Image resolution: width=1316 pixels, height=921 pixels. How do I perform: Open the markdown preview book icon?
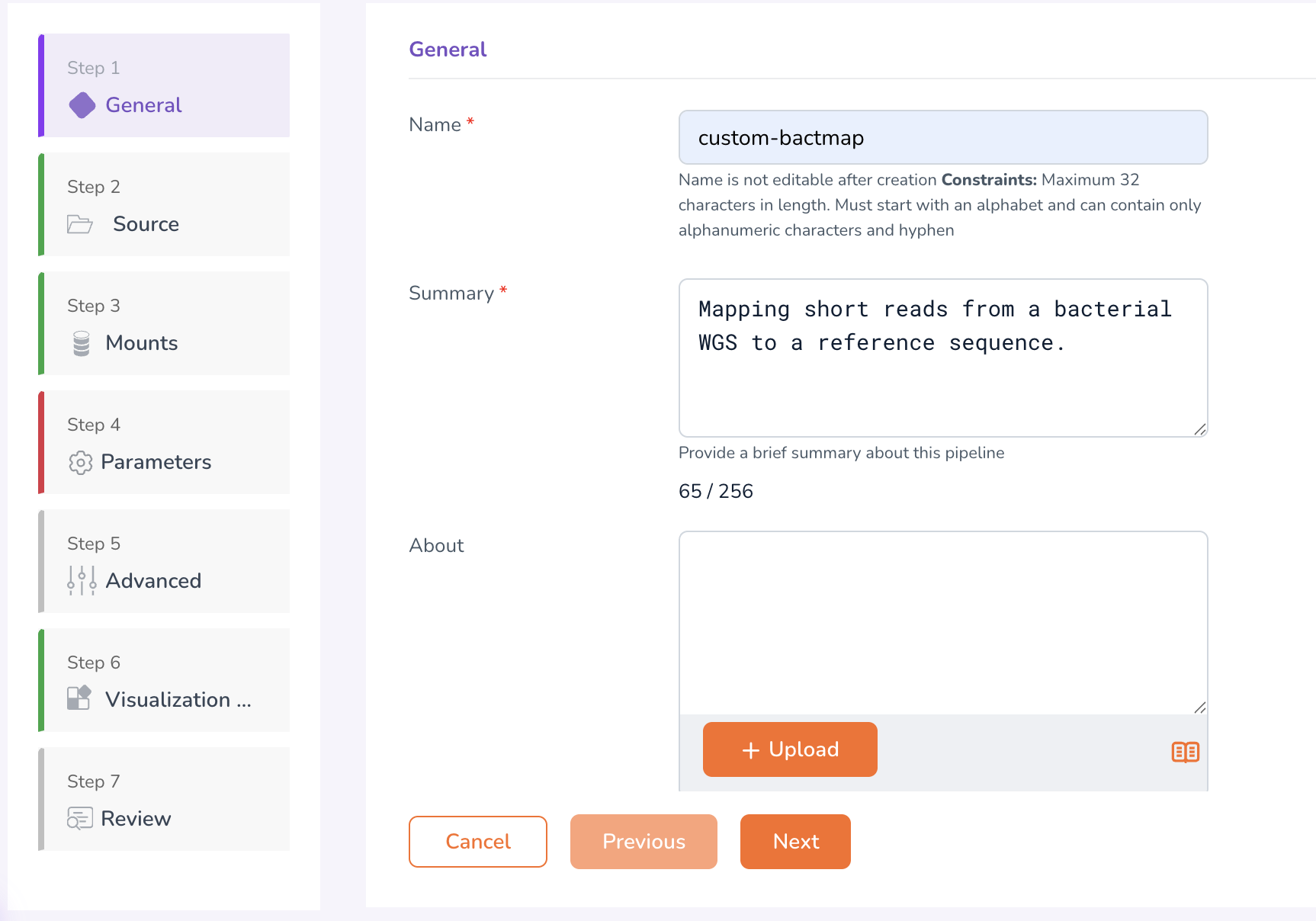[1185, 753]
